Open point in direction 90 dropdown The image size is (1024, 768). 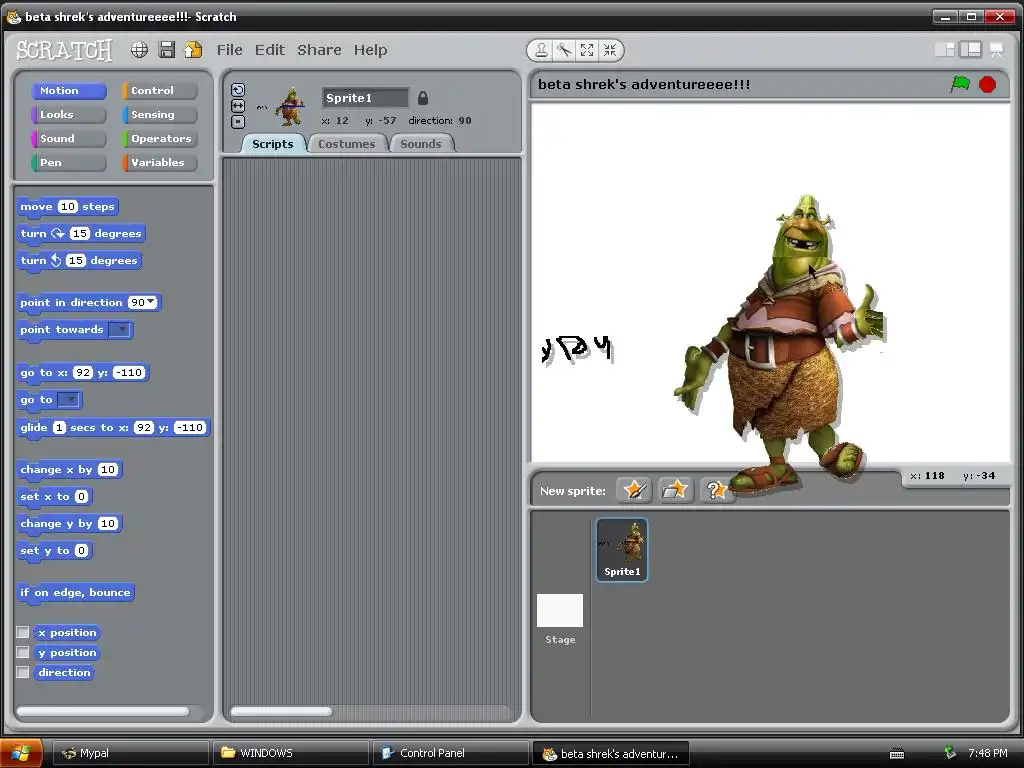tap(151, 302)
